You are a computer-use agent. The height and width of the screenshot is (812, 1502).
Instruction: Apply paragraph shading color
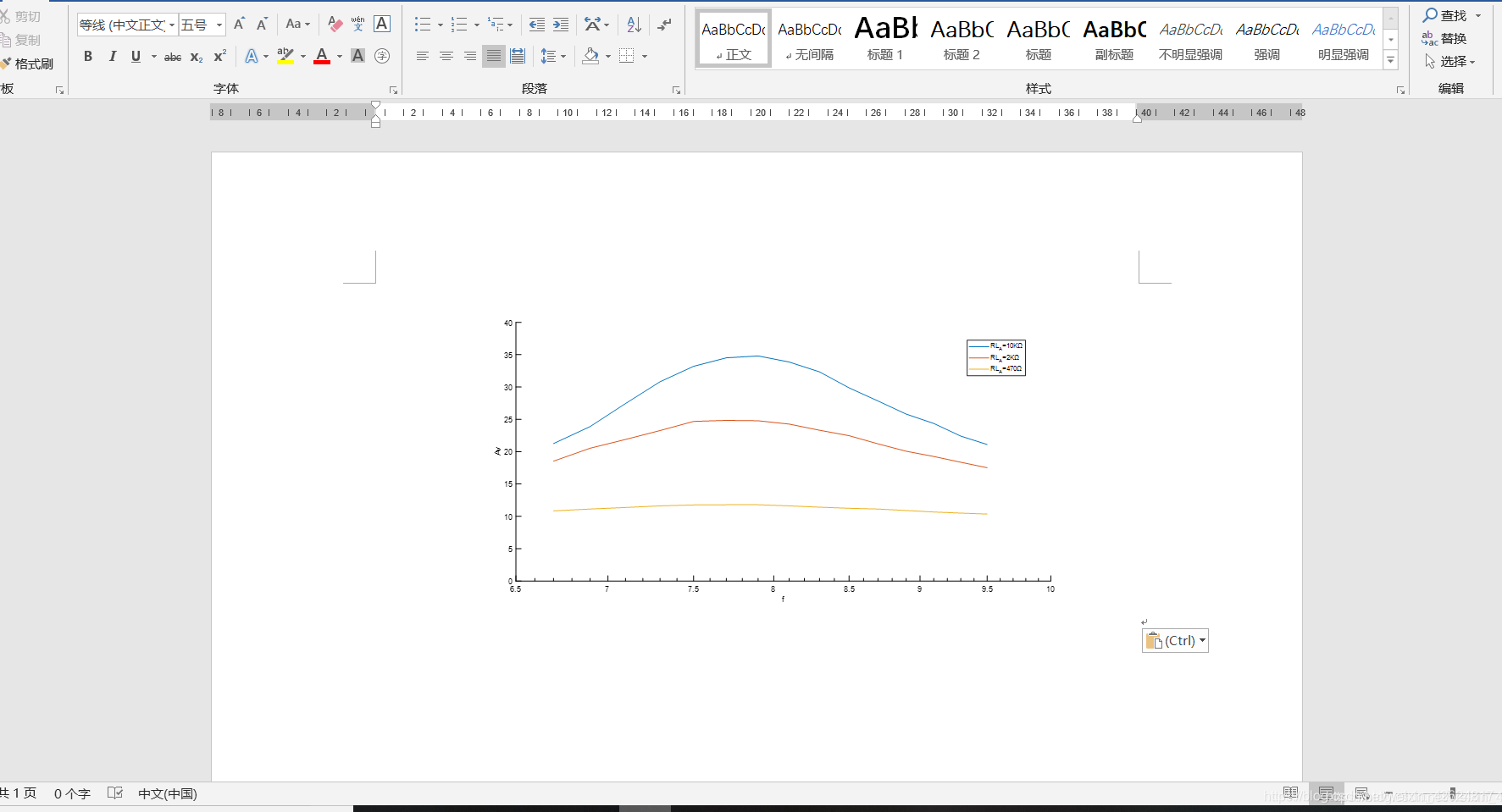point(591,57)
